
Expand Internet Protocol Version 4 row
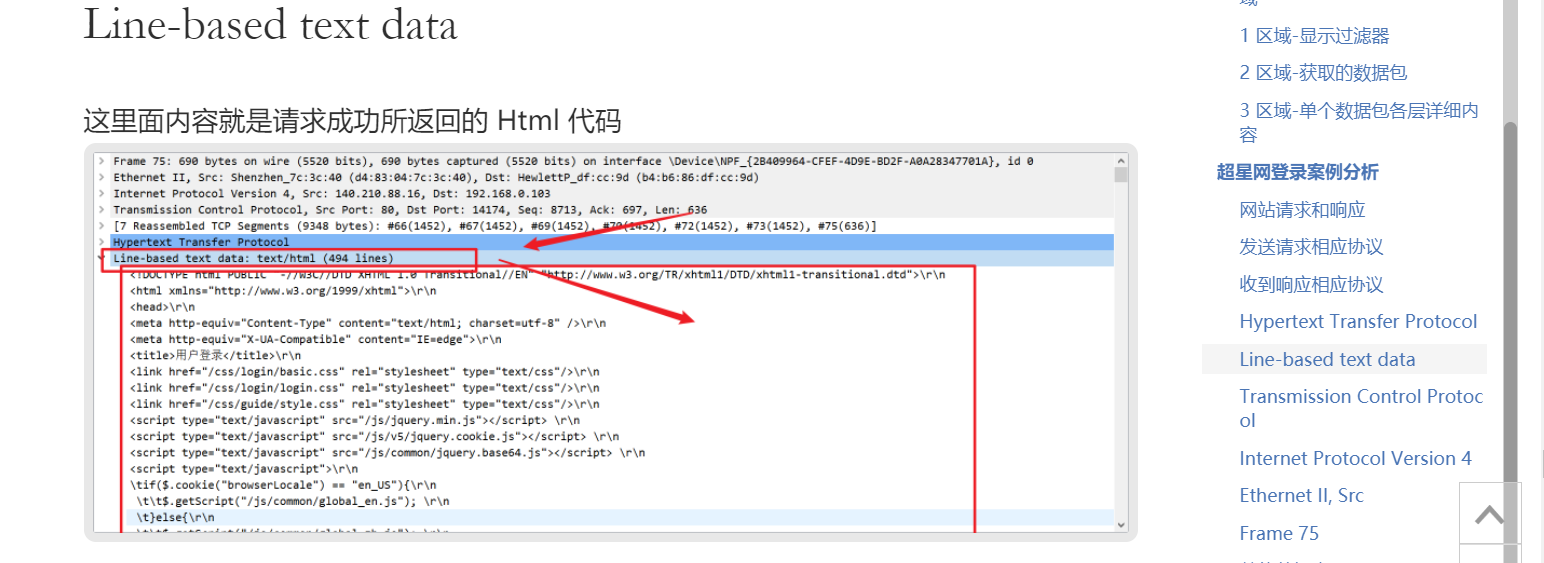point(100,193)
